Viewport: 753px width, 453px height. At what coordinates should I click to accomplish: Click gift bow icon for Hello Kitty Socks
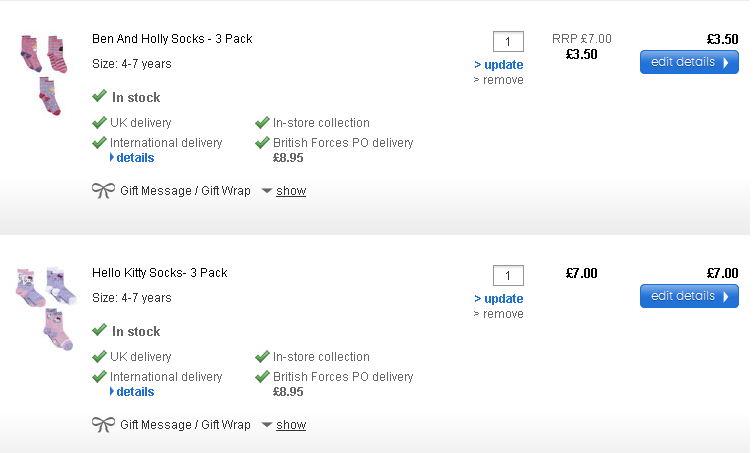click(103, 424)
